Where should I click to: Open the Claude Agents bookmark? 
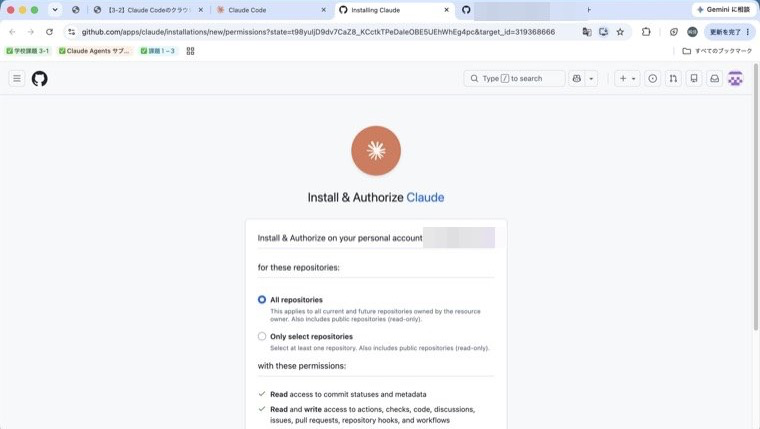95,51
